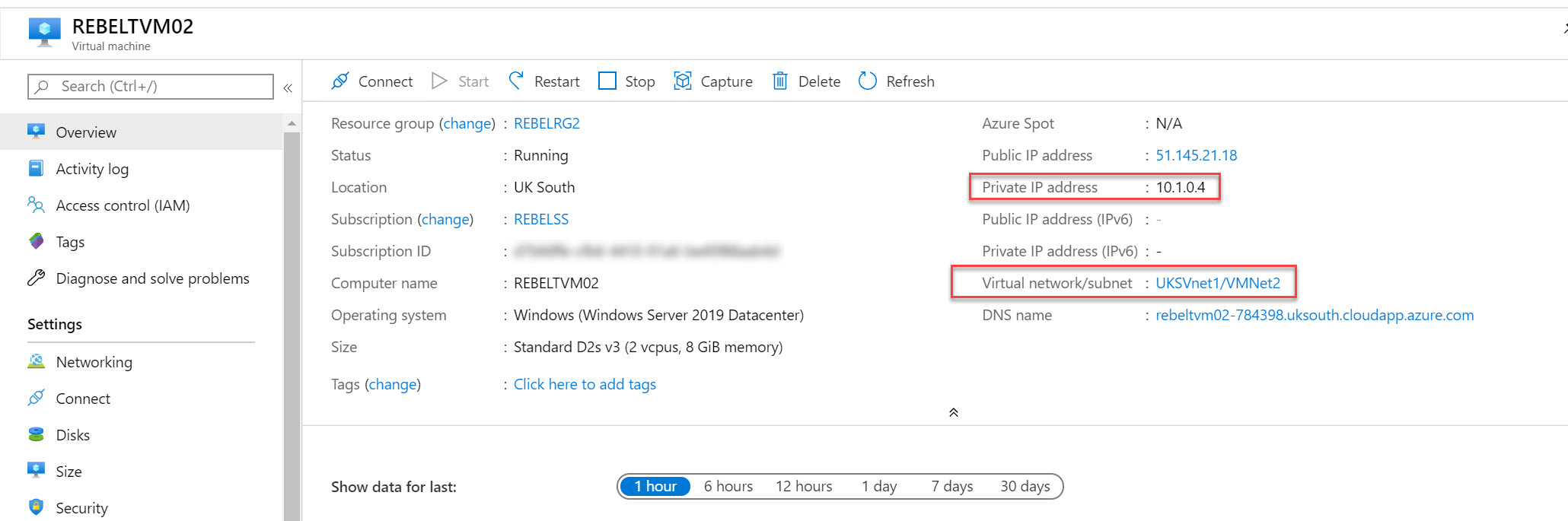The width and height of the screenshot is (1568, 521).
Task: Click the Refresh icon in toolbar
Action: (868, 81)
